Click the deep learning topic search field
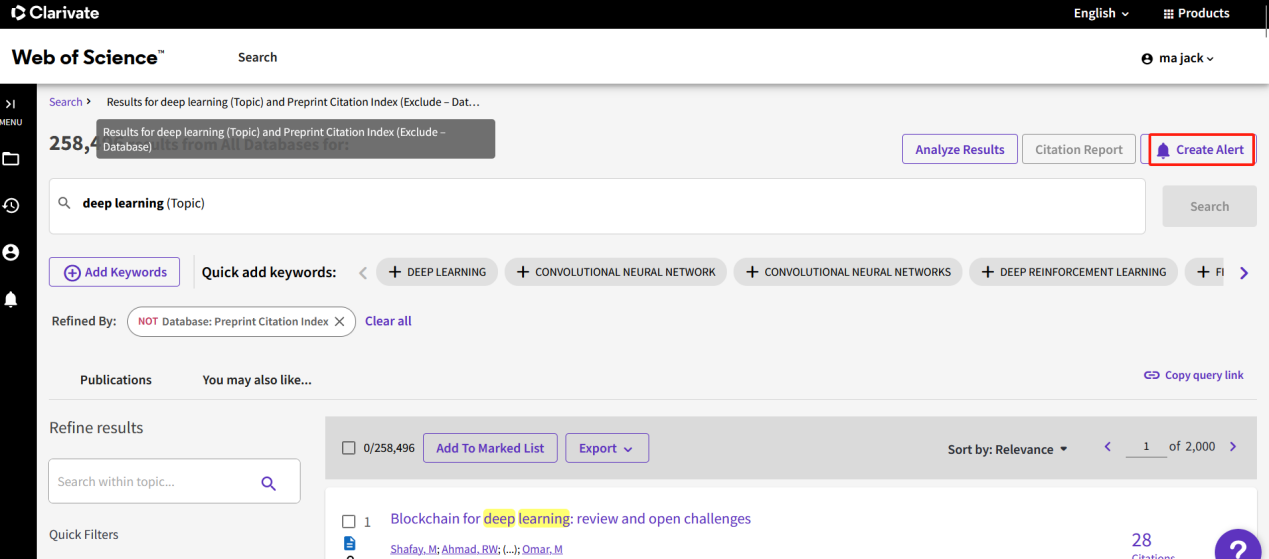The image size is (1269, 559). coord(597,206)
